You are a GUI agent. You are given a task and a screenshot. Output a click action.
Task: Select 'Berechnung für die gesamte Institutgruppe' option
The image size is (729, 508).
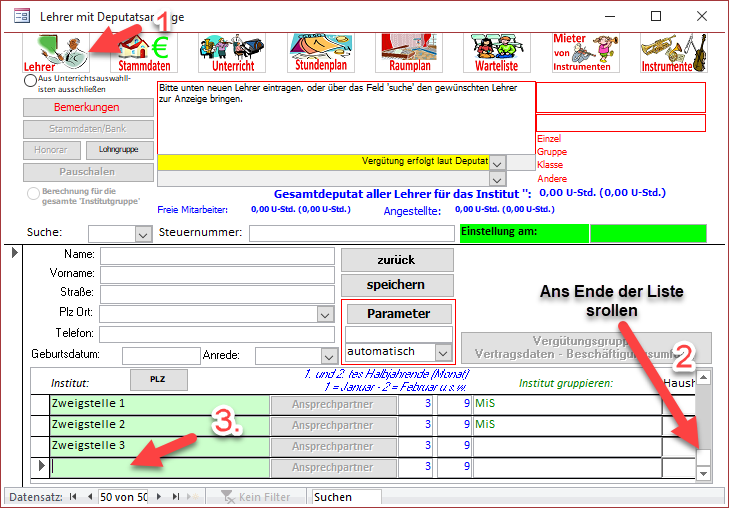coord(34,193)
